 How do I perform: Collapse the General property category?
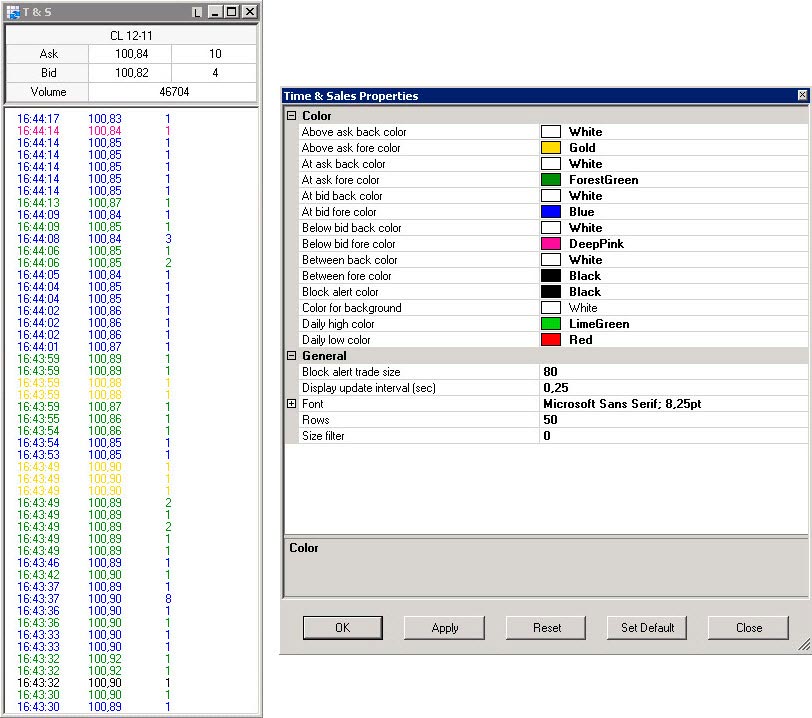(292, 356)
